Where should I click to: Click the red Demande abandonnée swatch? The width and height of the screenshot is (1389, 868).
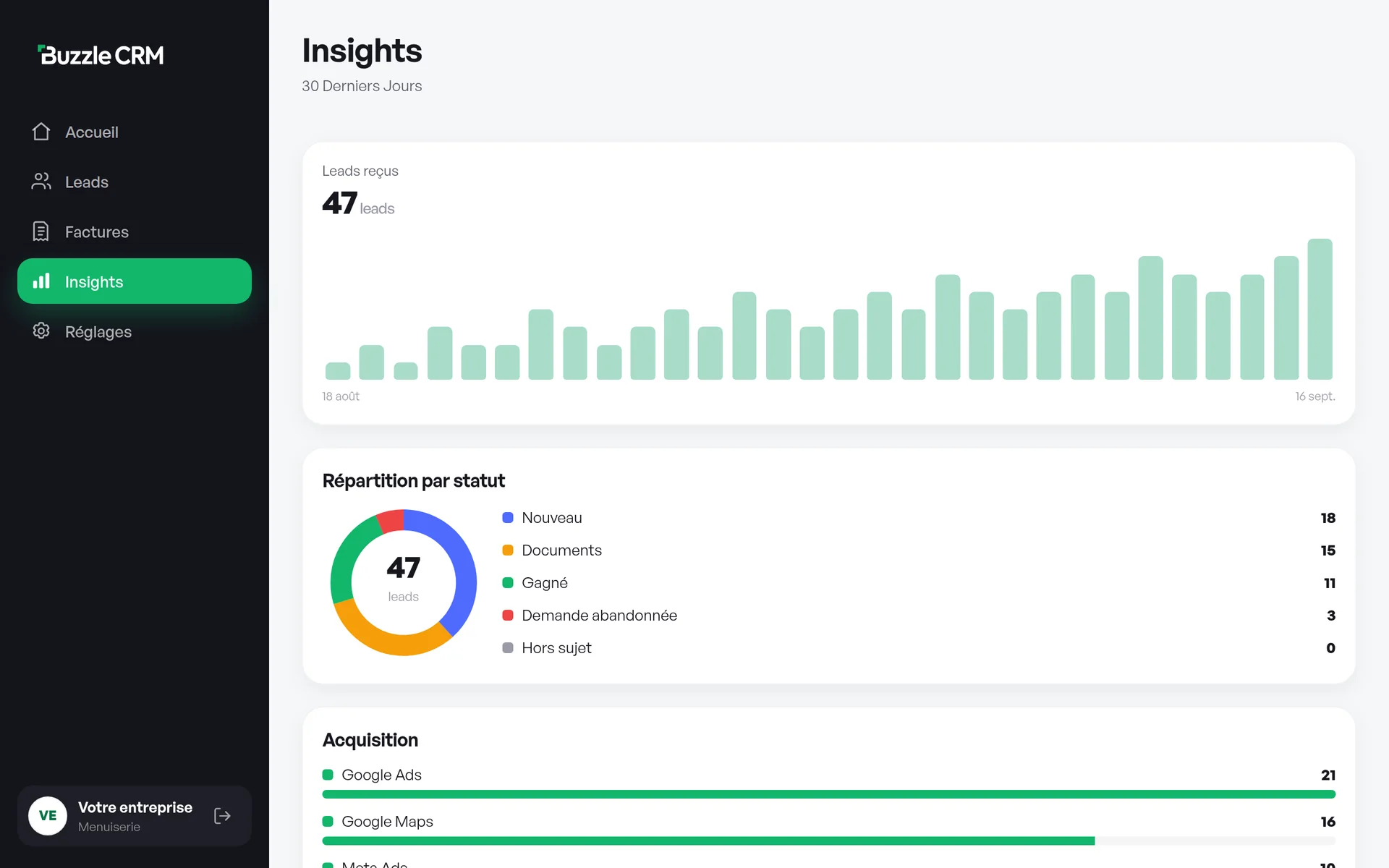508,616
